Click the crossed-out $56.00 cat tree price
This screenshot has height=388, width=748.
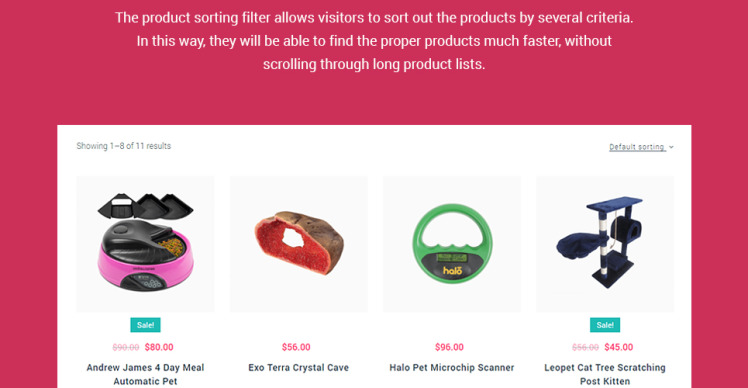pos(585,347)
